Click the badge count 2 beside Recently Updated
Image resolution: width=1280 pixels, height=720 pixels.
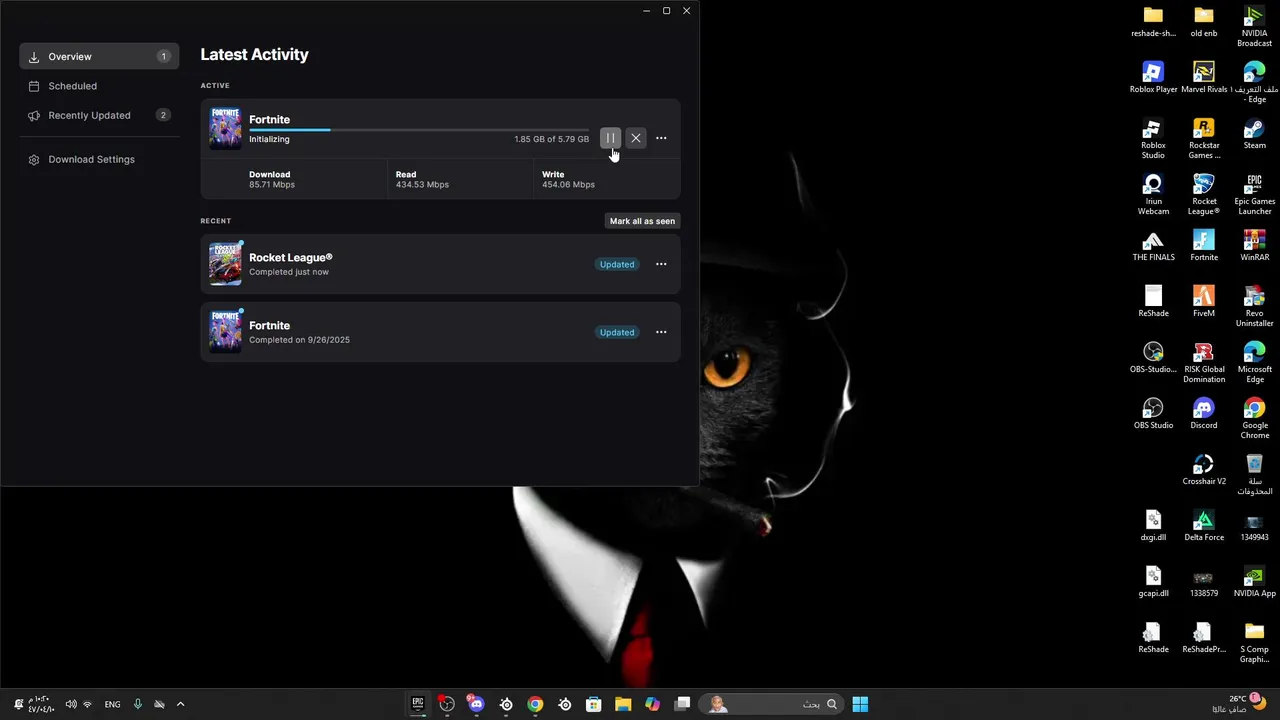click(163, 115)
